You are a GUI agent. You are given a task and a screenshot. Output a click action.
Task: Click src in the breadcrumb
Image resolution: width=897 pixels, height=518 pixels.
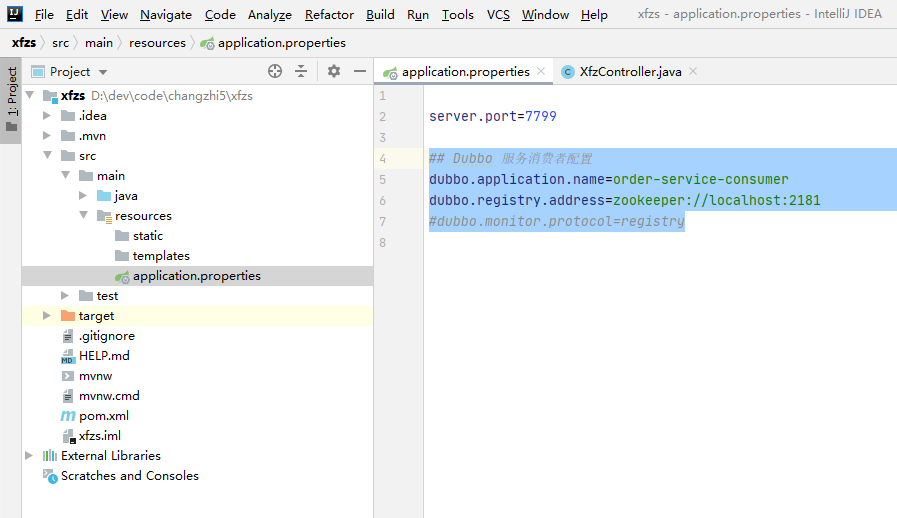[60, 43]
